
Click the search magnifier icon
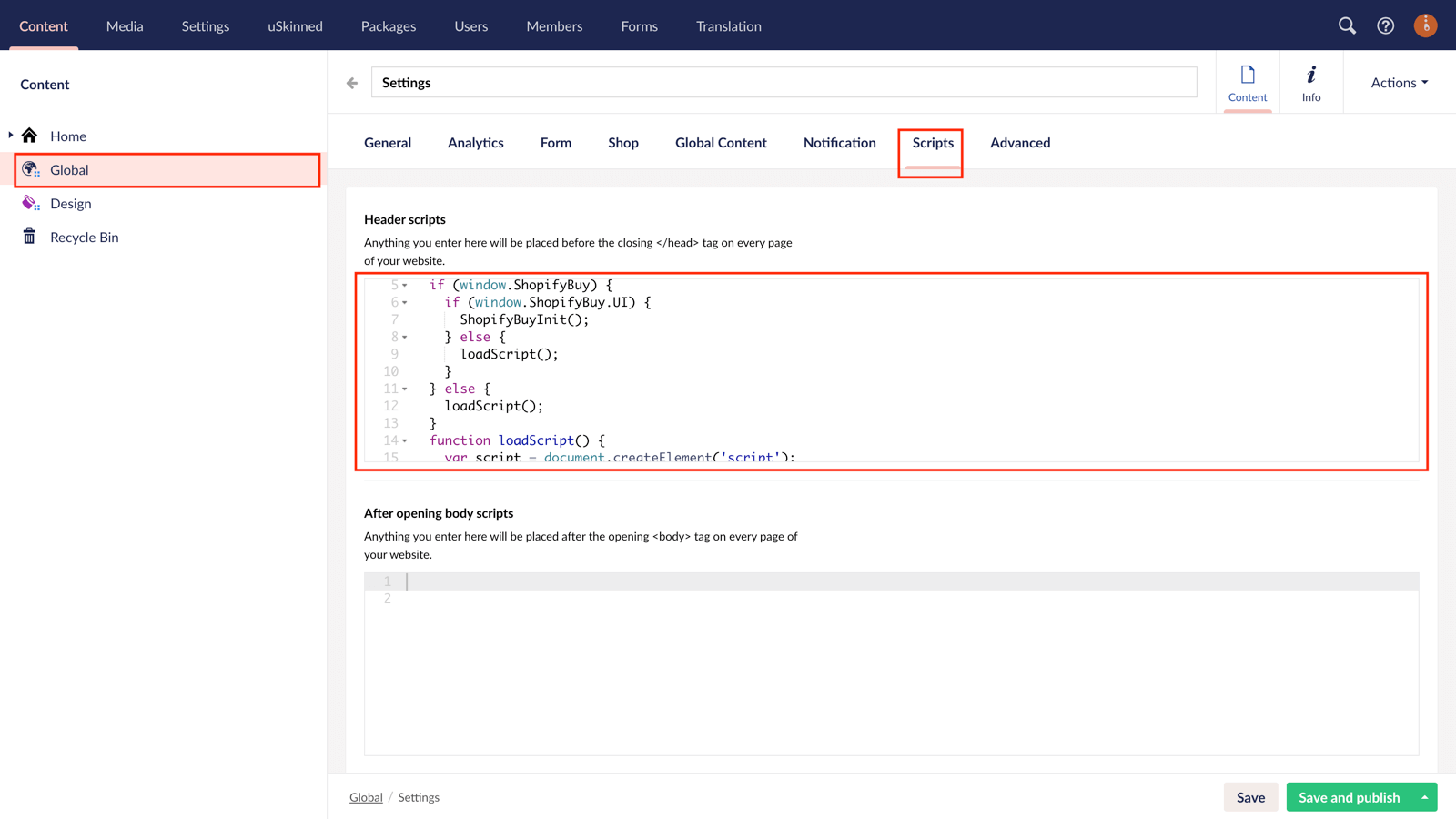click(x=1347, y=25)
